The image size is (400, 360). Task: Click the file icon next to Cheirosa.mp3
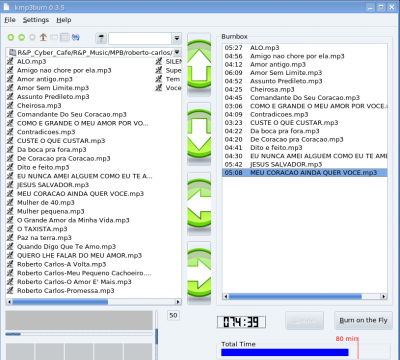pos(10,105)
